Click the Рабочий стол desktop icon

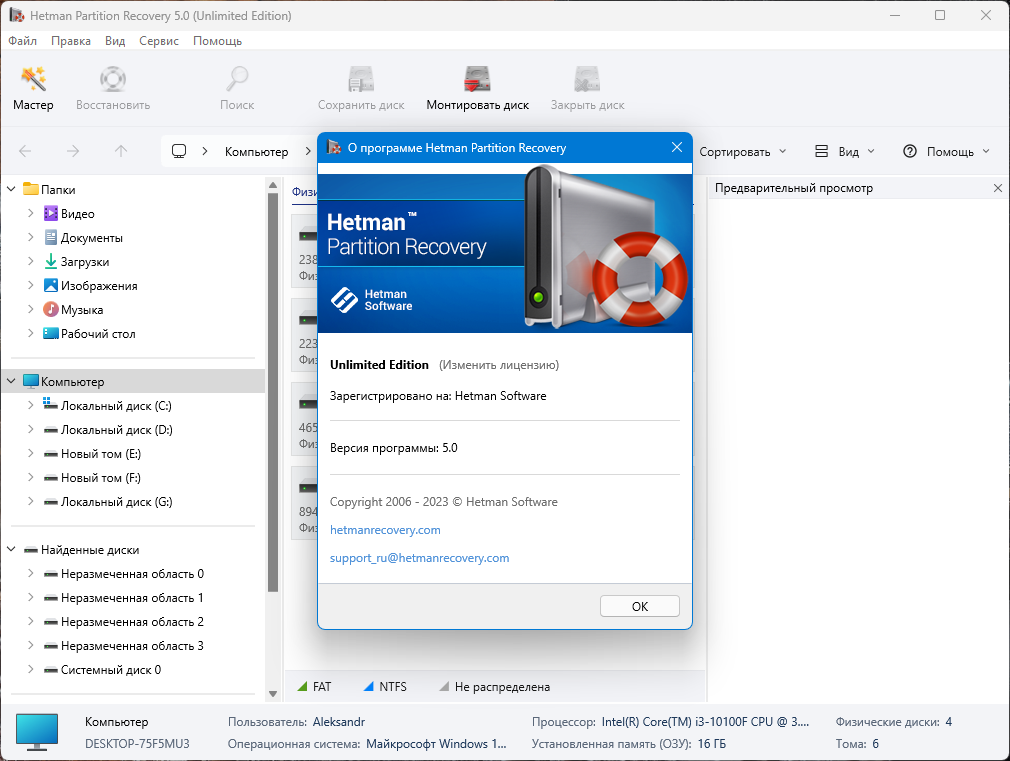click(51, 333)
